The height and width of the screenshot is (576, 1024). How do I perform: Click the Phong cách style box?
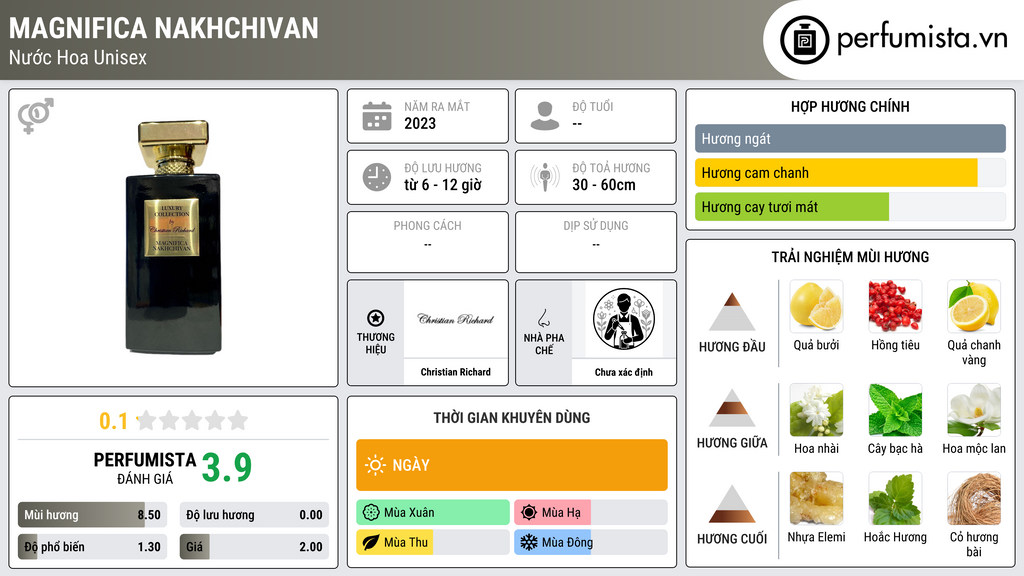tap(428, 242)
